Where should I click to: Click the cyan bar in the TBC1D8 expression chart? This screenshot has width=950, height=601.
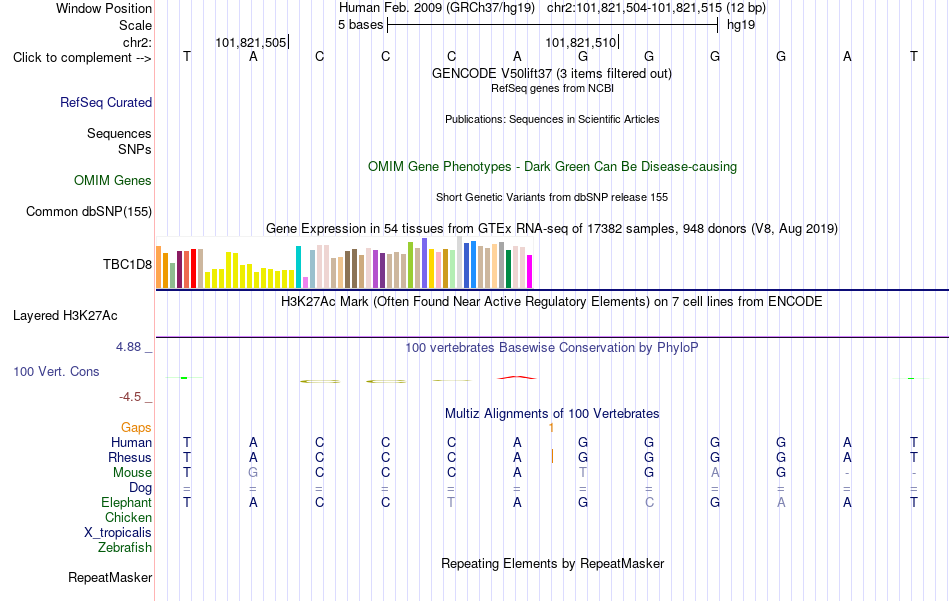pos(298,267)
